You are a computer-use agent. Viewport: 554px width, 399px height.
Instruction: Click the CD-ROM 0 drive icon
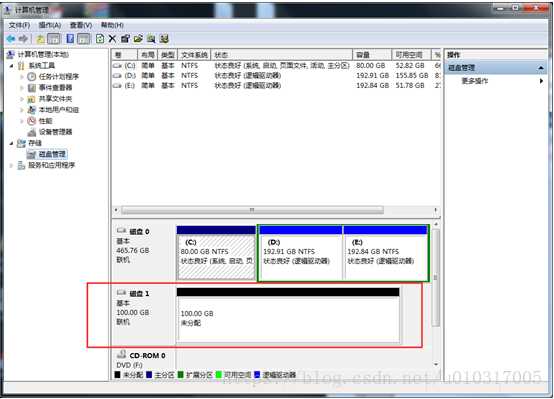[122, 354]
